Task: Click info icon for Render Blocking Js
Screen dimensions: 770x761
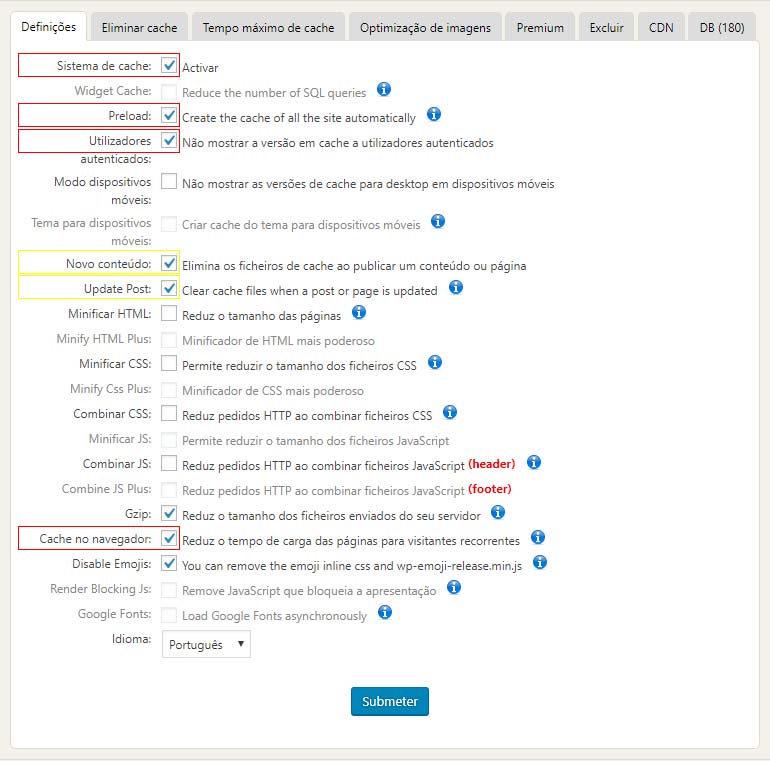Action: [x=454, y=587]
